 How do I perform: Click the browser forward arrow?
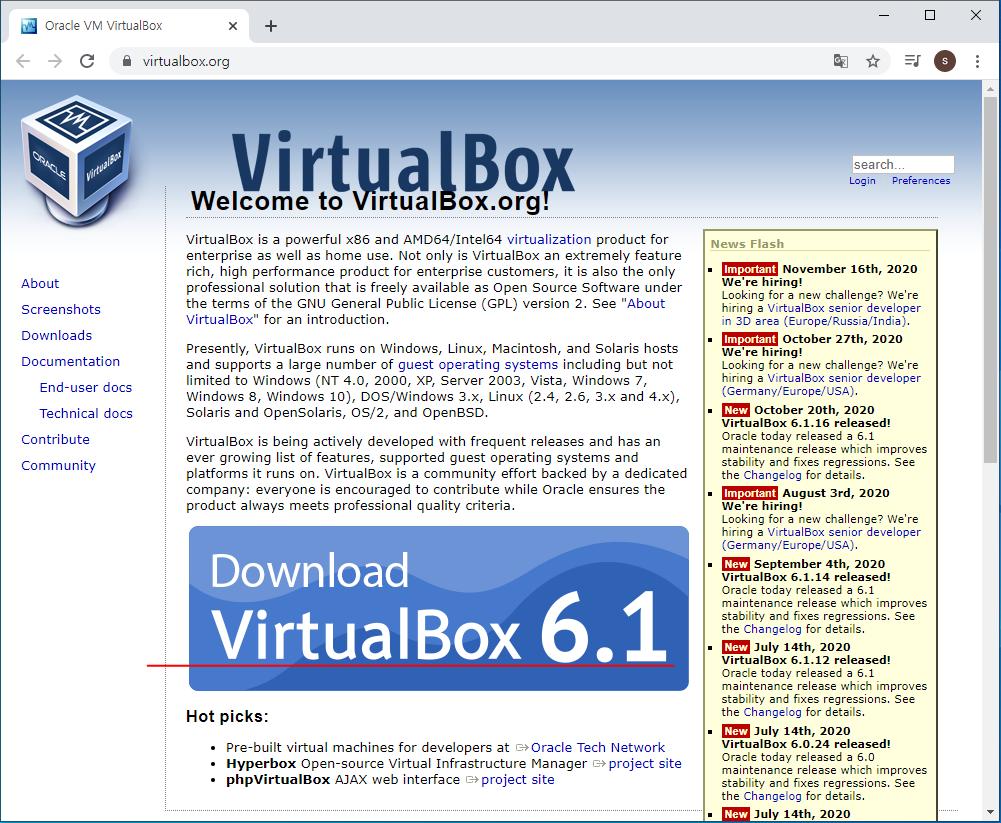coord(56,61)
